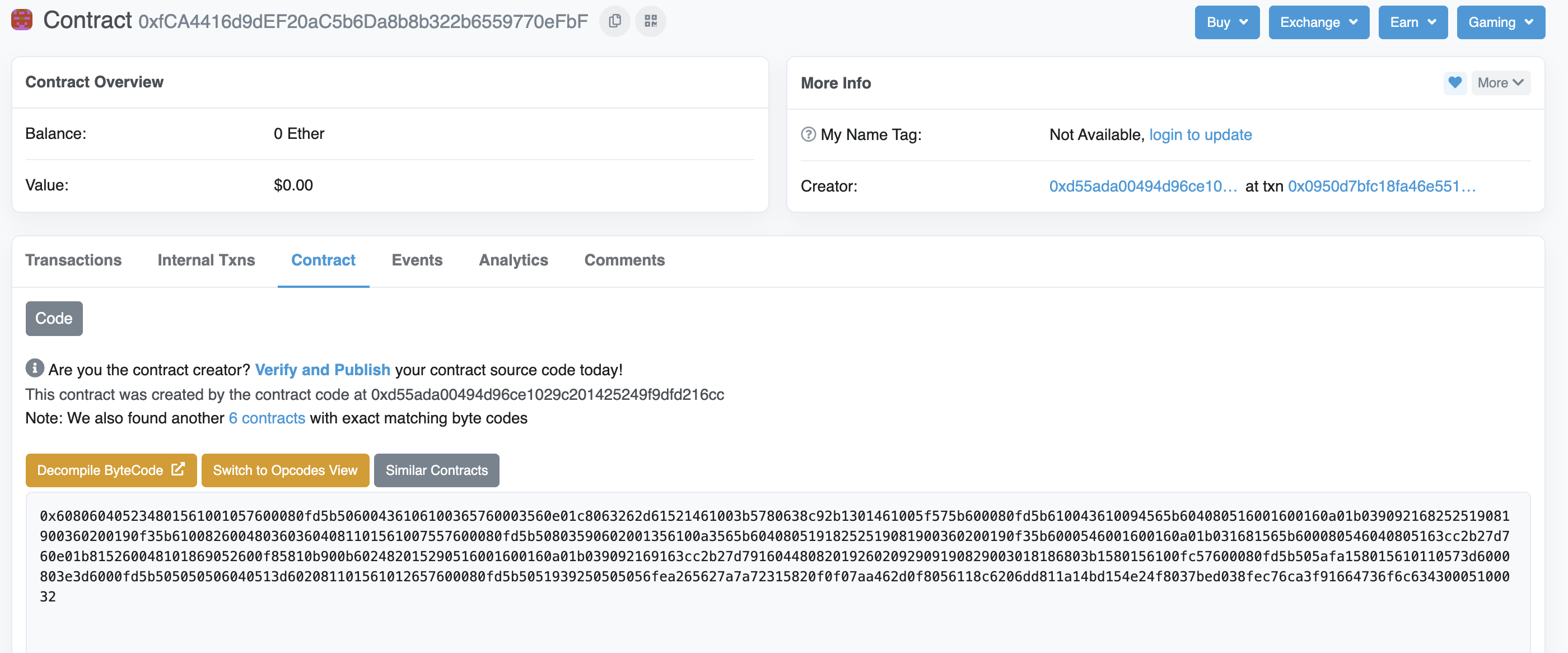Click the Decompile ByteCode external link icon

178,469
